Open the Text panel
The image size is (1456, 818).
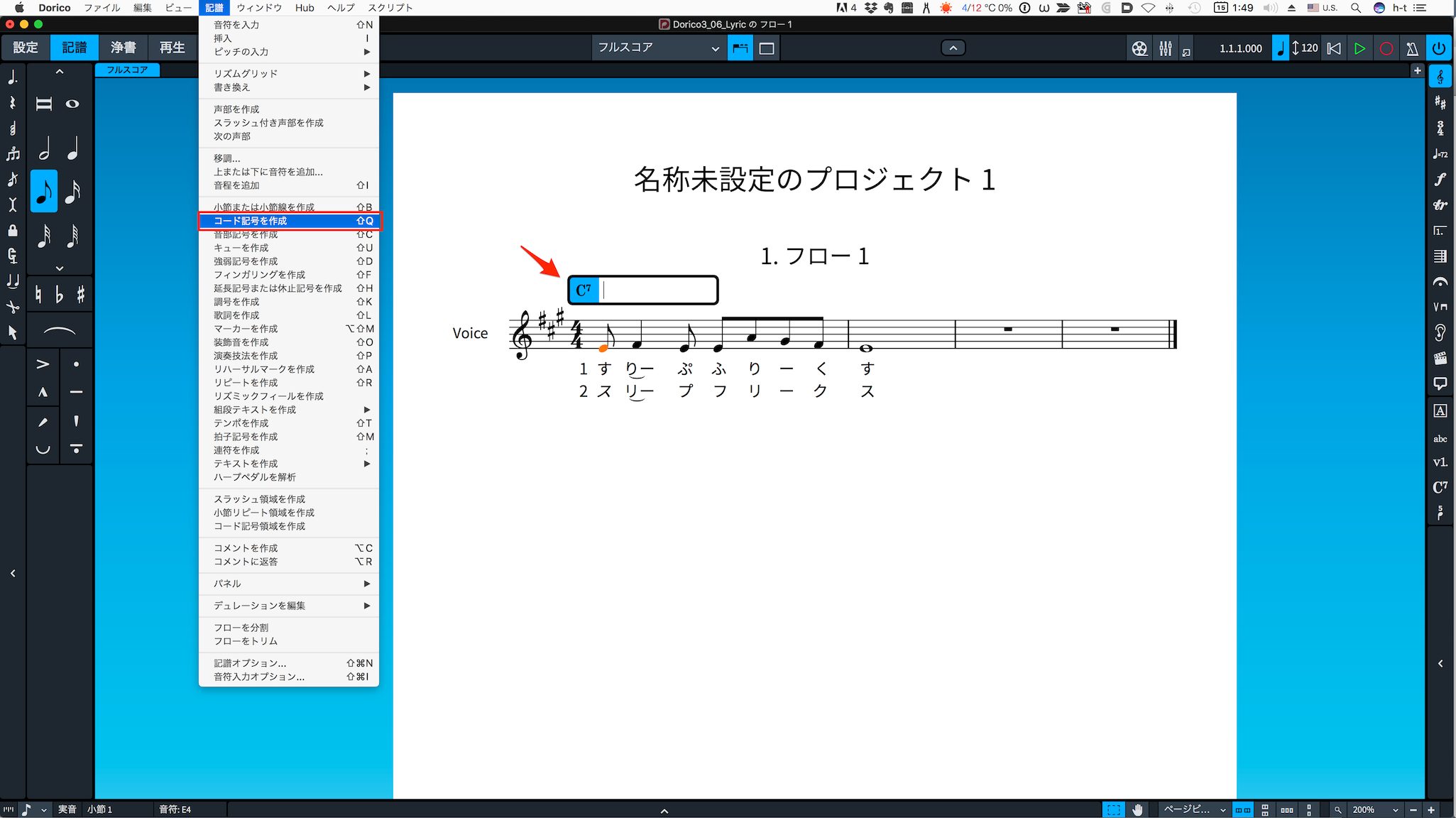pyautogui.click(x=1440, y=411)
